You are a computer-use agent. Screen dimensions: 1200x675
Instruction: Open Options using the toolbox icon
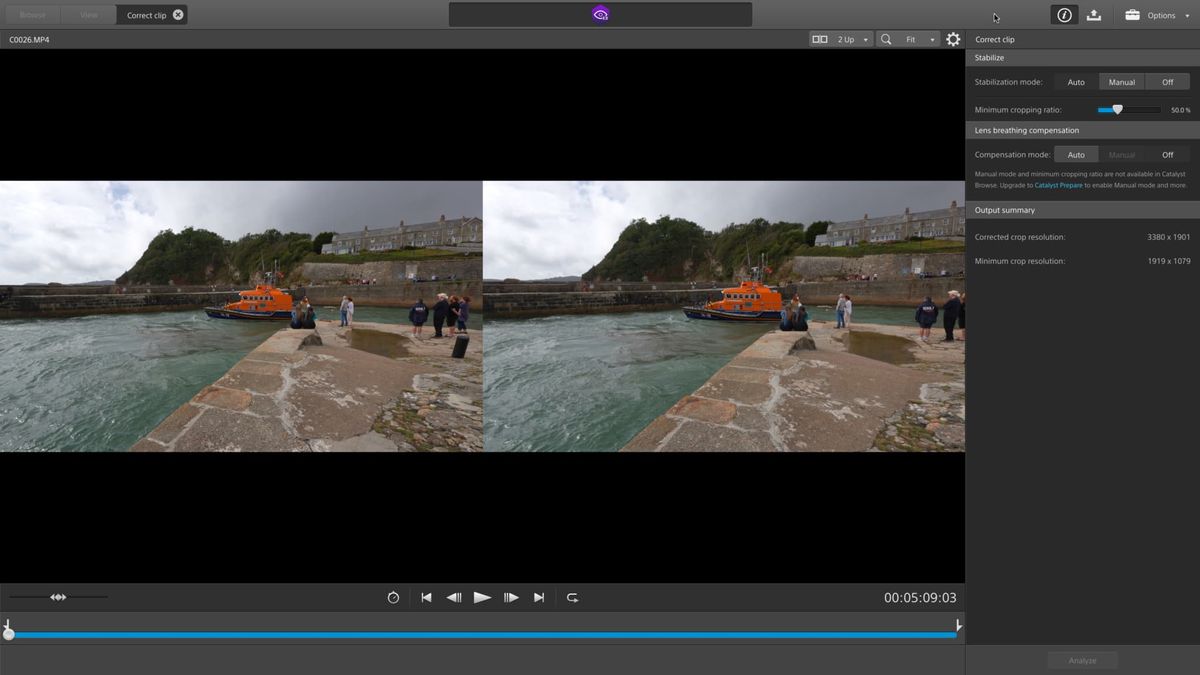[x=1133, y=15]
